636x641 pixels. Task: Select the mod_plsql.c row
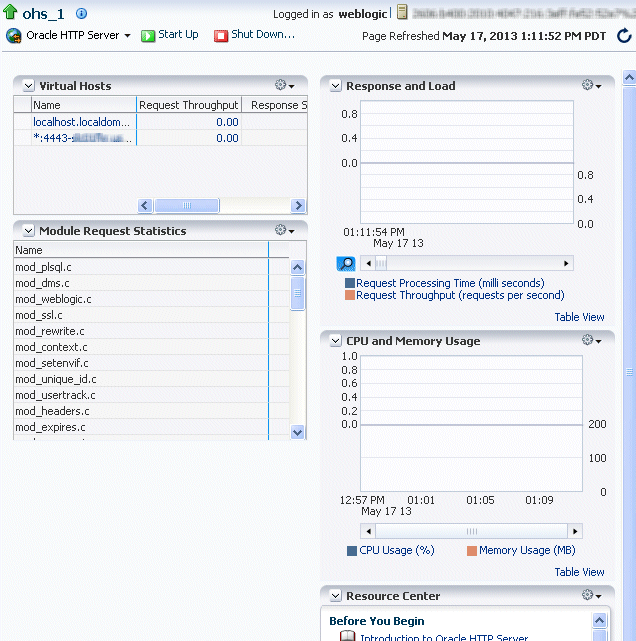[151, 267]
